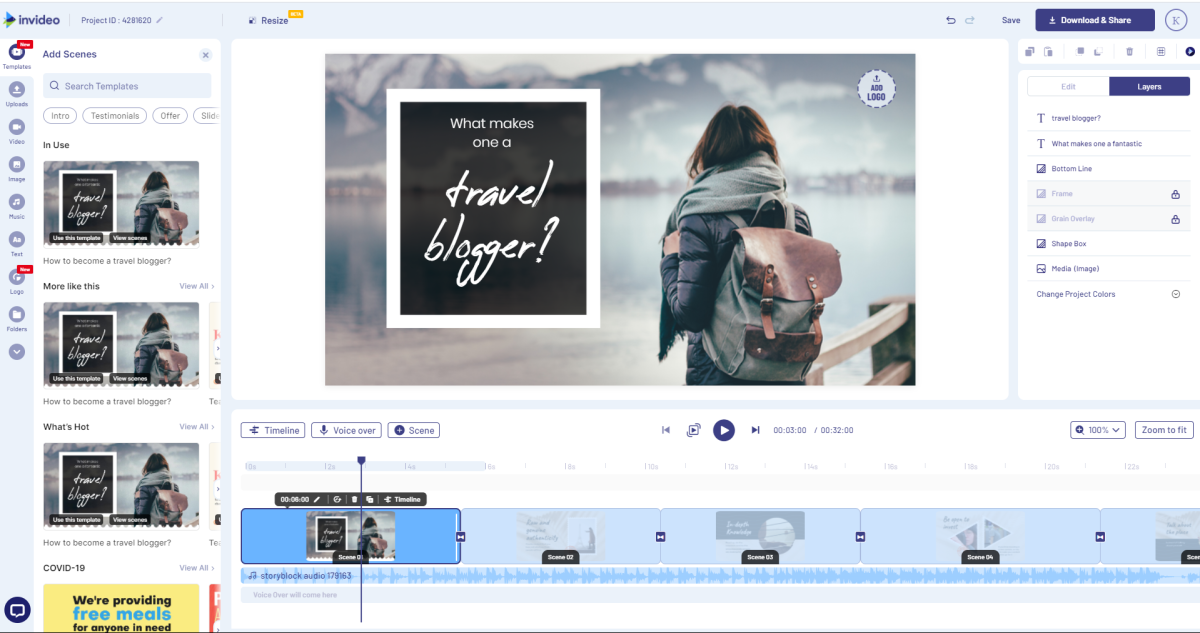View all What's Hot templates

196,427
